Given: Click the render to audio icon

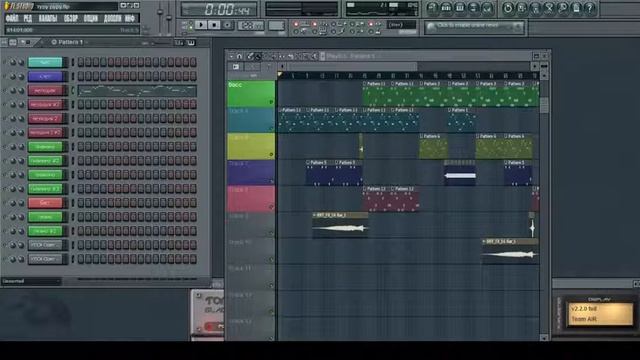Looking at the screenshot, I should point(536,8).
